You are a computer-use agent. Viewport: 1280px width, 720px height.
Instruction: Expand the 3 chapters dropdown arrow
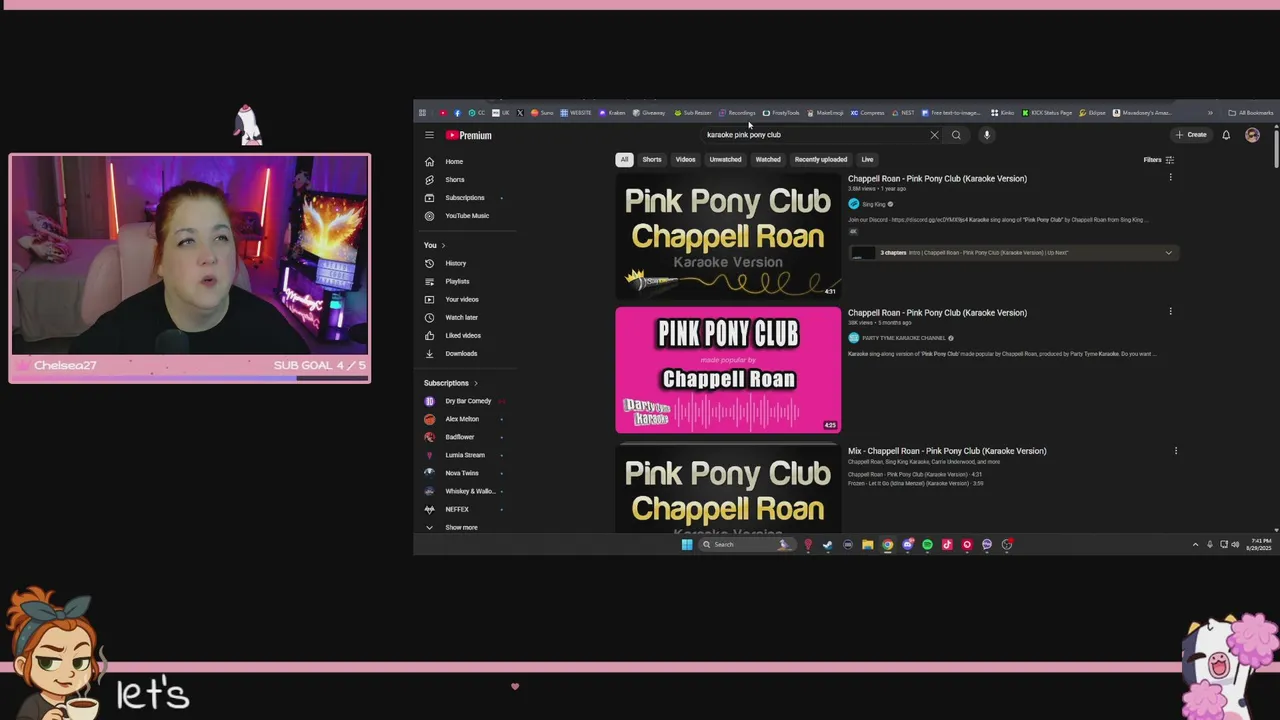tap(1168, 253)
